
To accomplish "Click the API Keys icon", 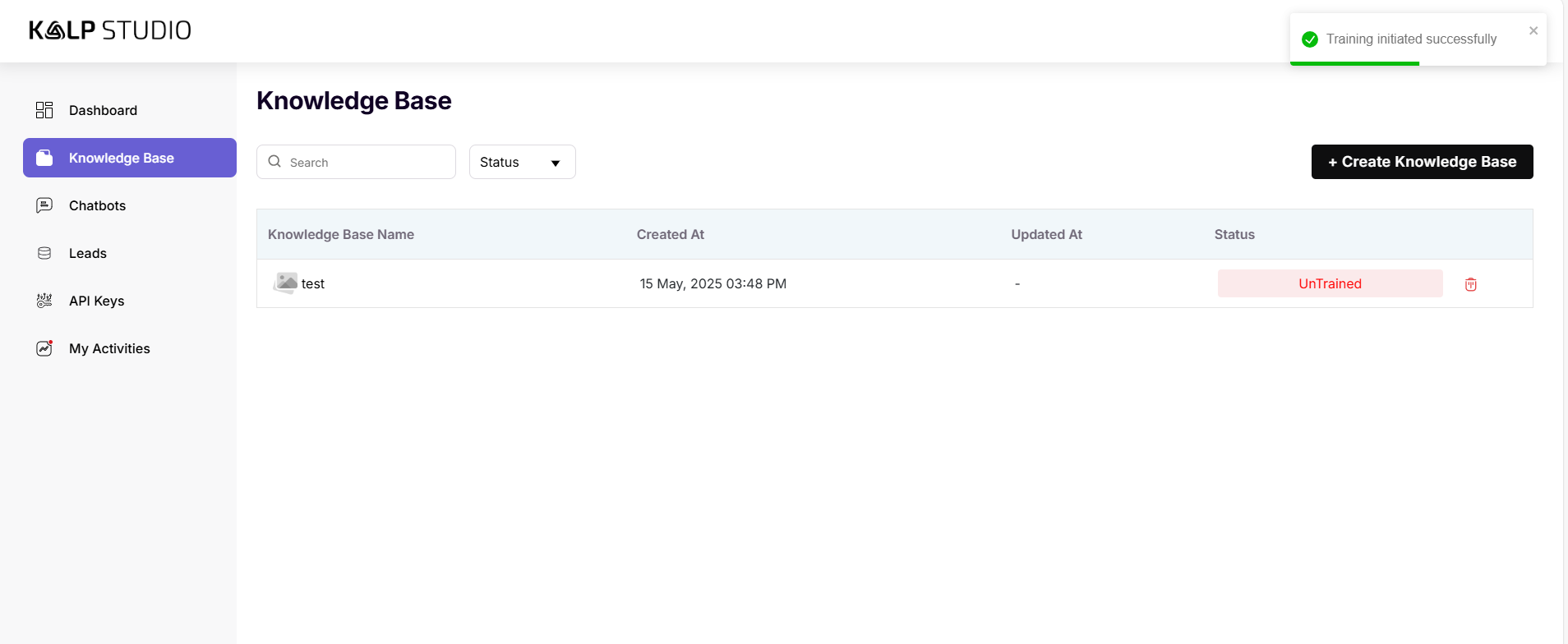I will pyautogui.click(x=44, y=301).
